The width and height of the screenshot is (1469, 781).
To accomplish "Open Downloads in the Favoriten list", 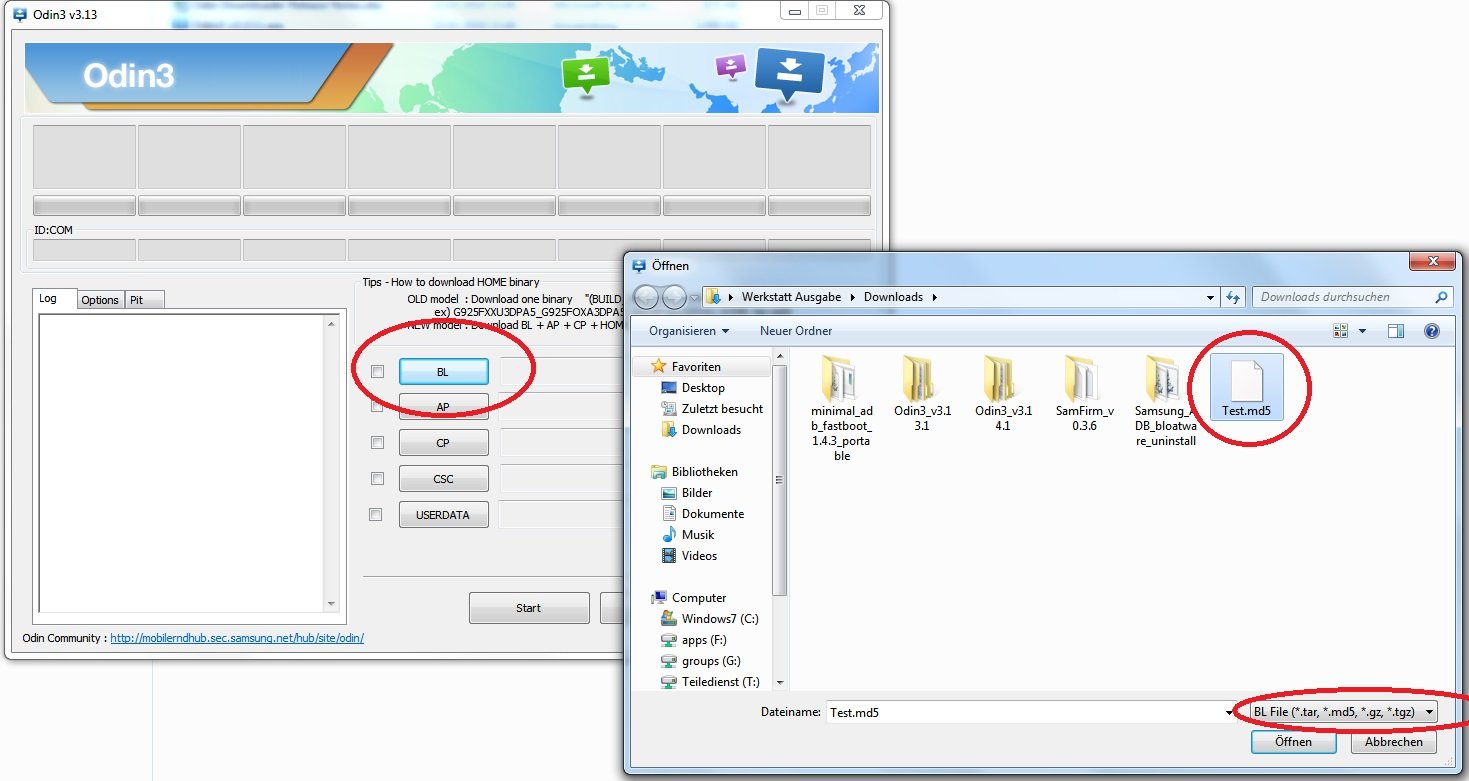I will pos(711,430).
